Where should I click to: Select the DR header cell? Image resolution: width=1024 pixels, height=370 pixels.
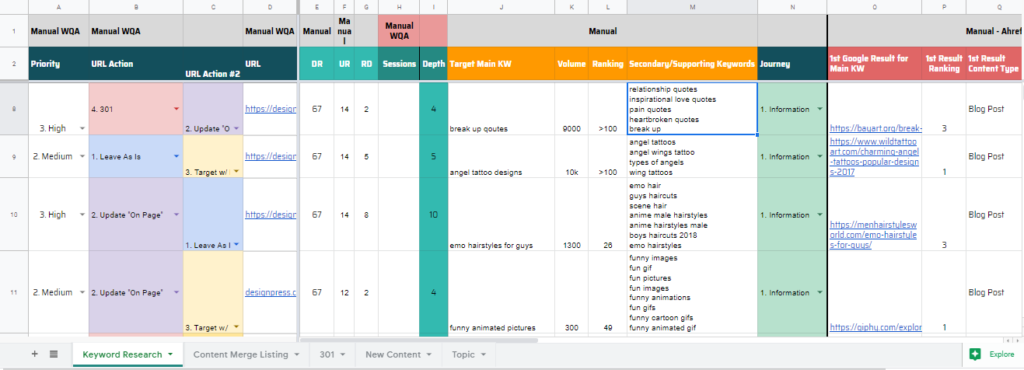click(x=317, y=64)
